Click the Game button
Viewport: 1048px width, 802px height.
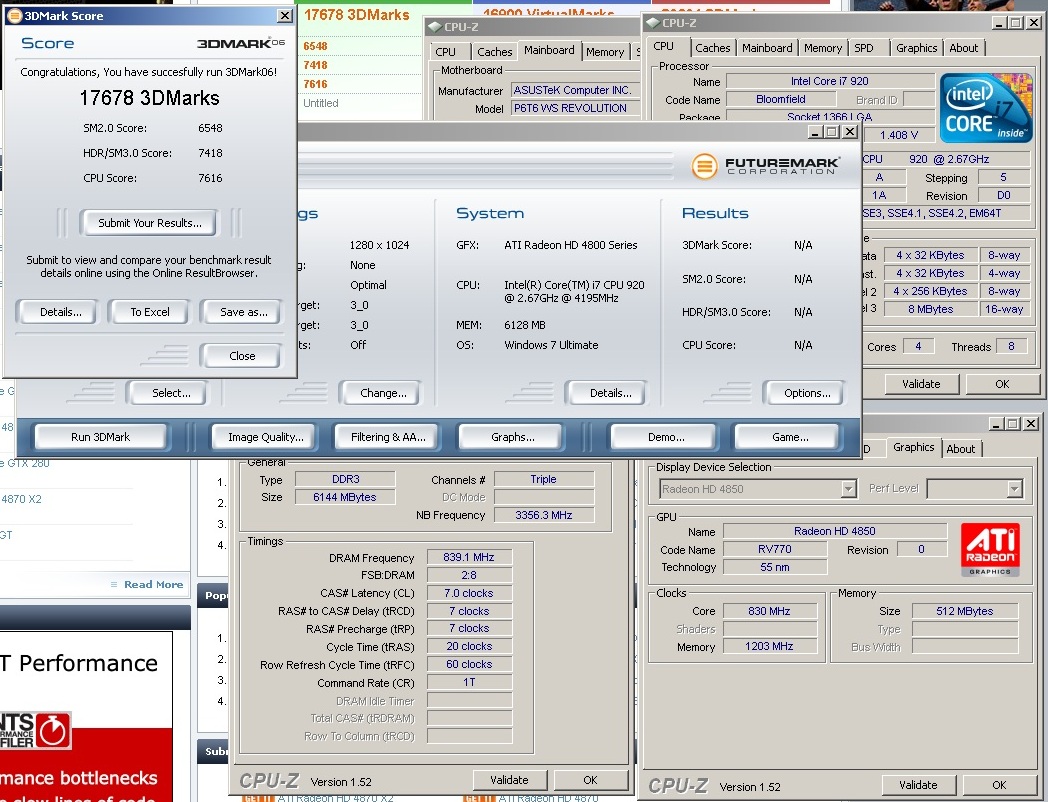coord(790,436)
